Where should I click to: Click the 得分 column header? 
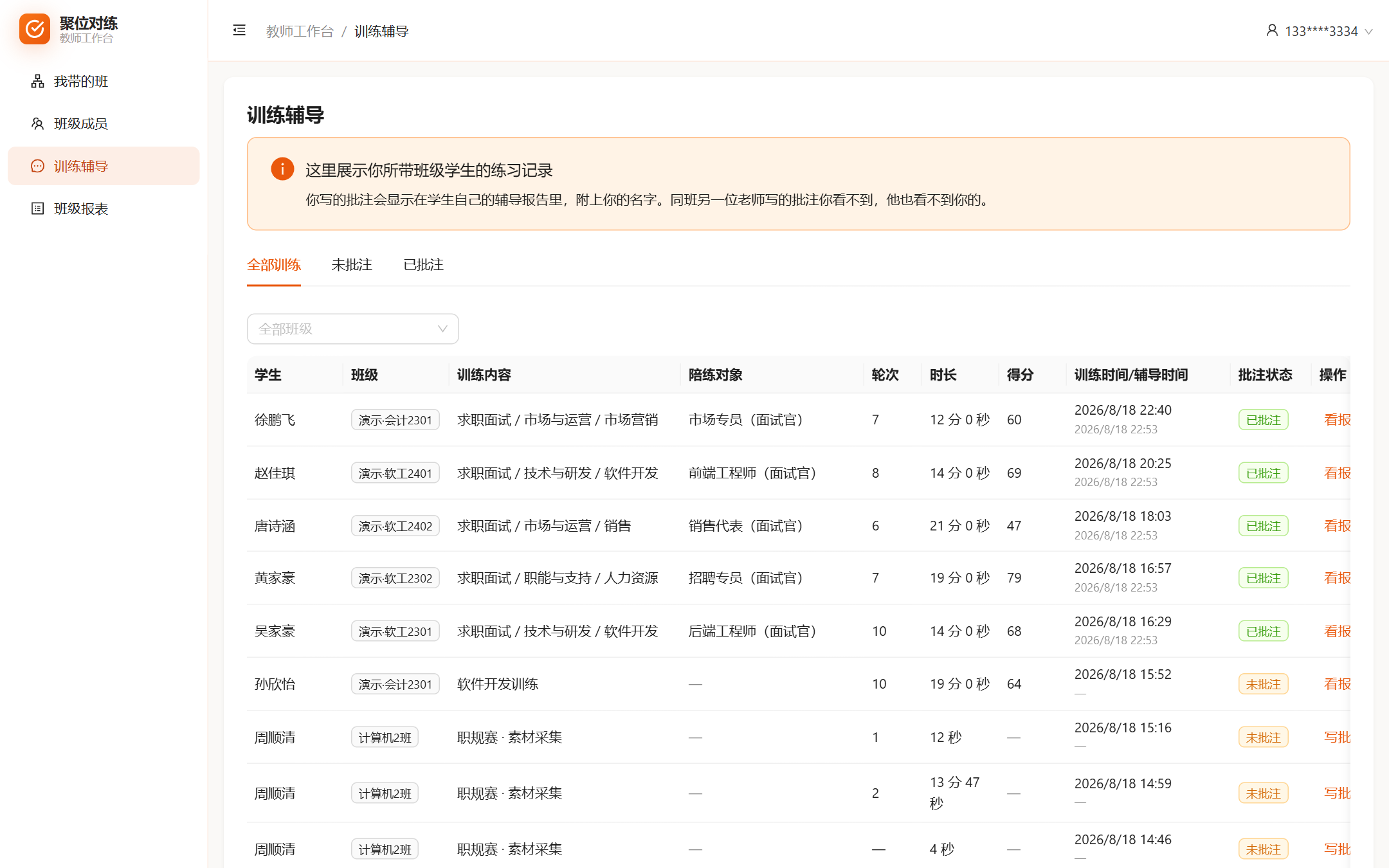point(1021,375)
